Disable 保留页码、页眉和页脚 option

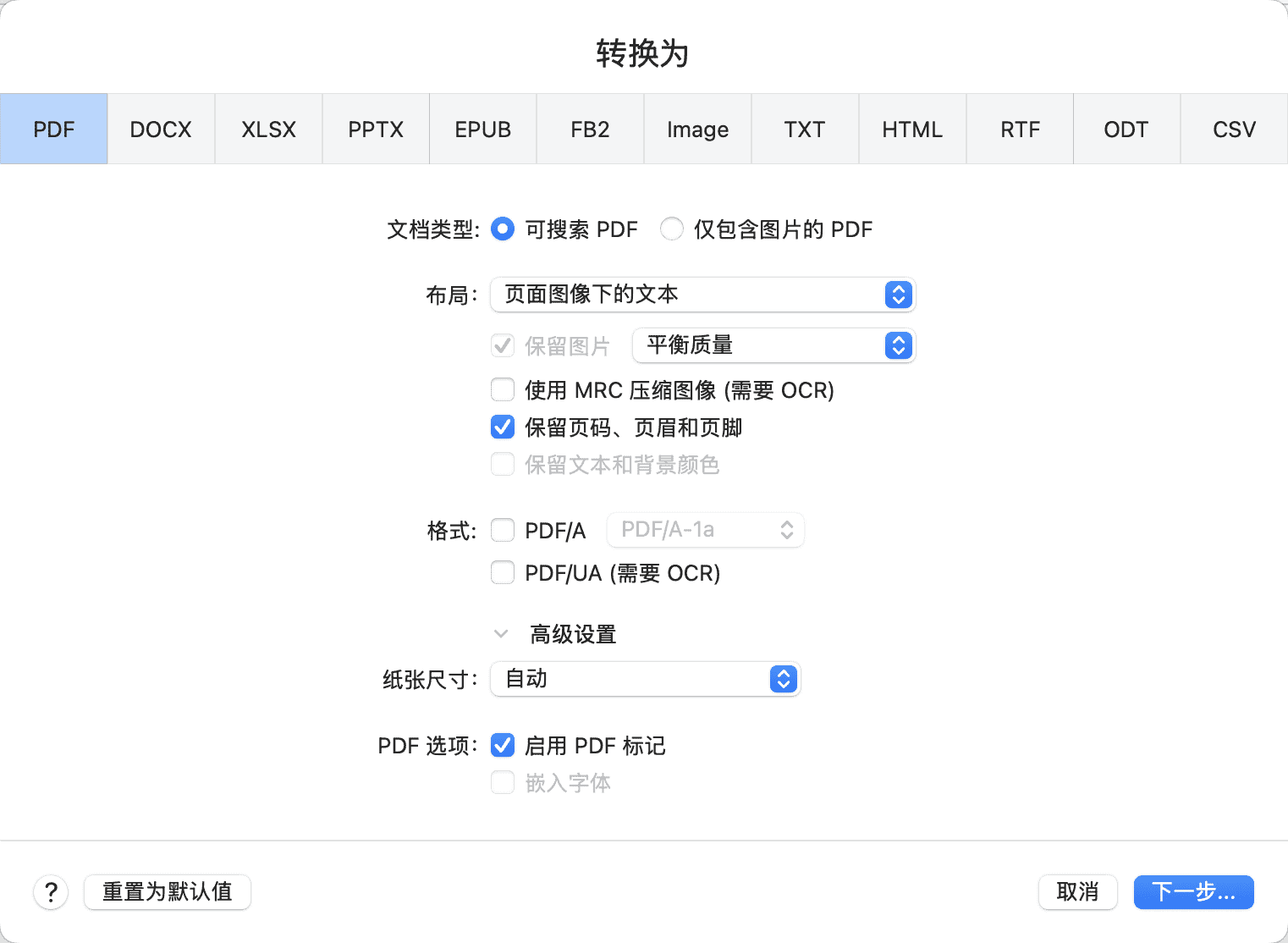(x=502, y=427)
